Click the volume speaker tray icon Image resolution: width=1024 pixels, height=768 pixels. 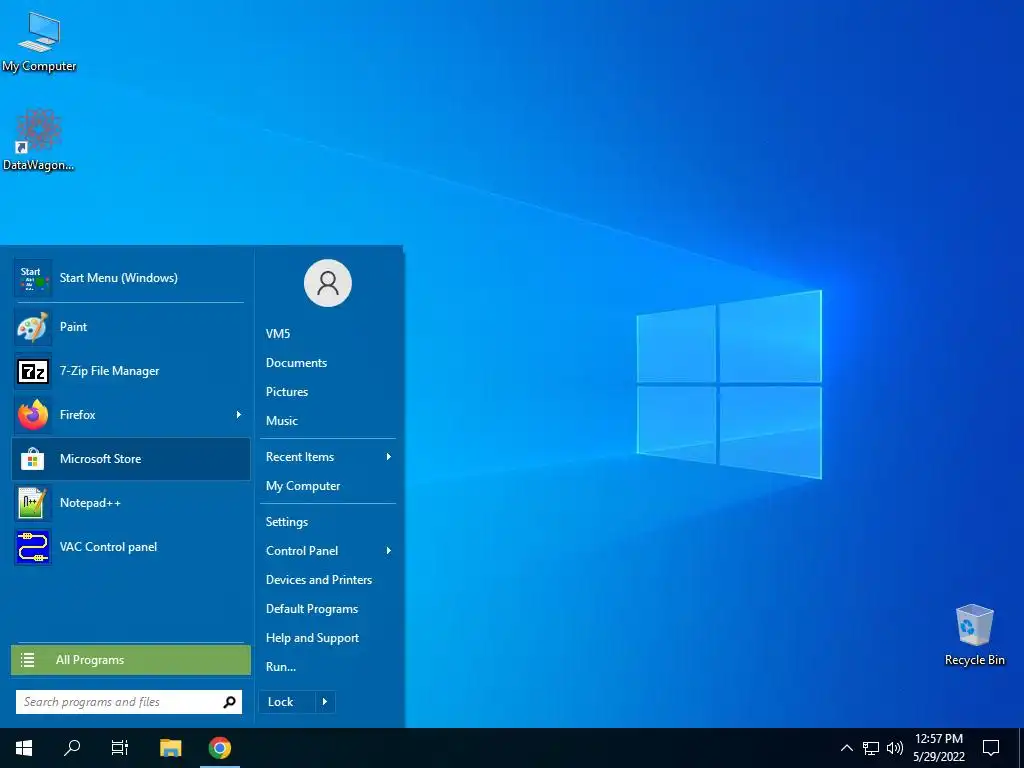(895, 748)
